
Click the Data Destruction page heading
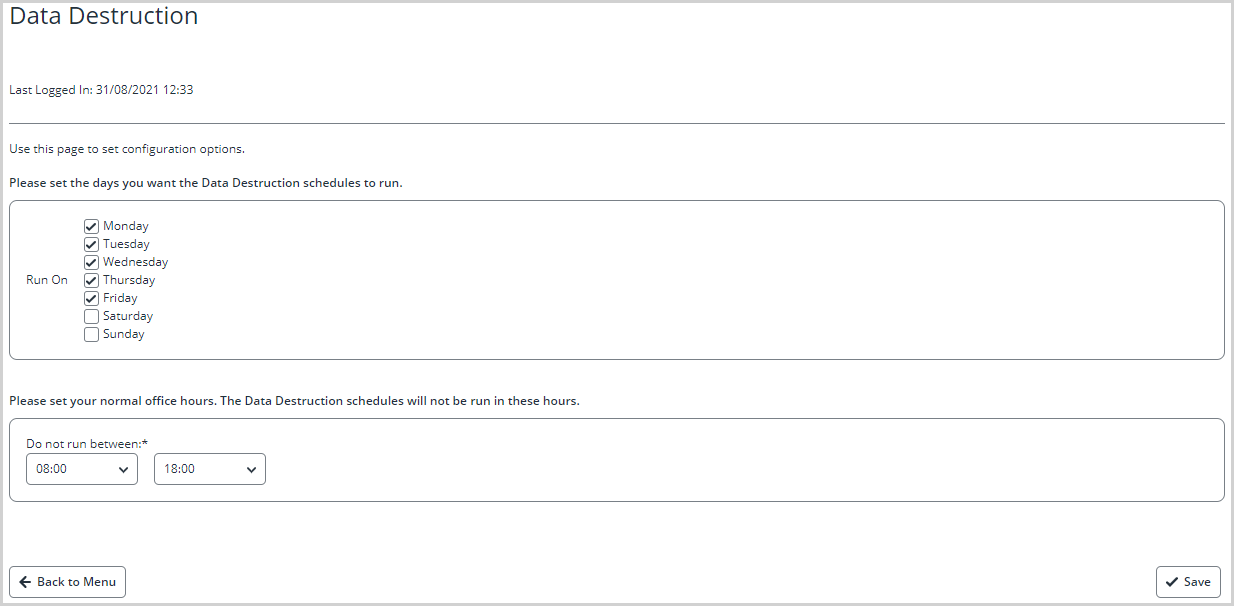(104, 16)
